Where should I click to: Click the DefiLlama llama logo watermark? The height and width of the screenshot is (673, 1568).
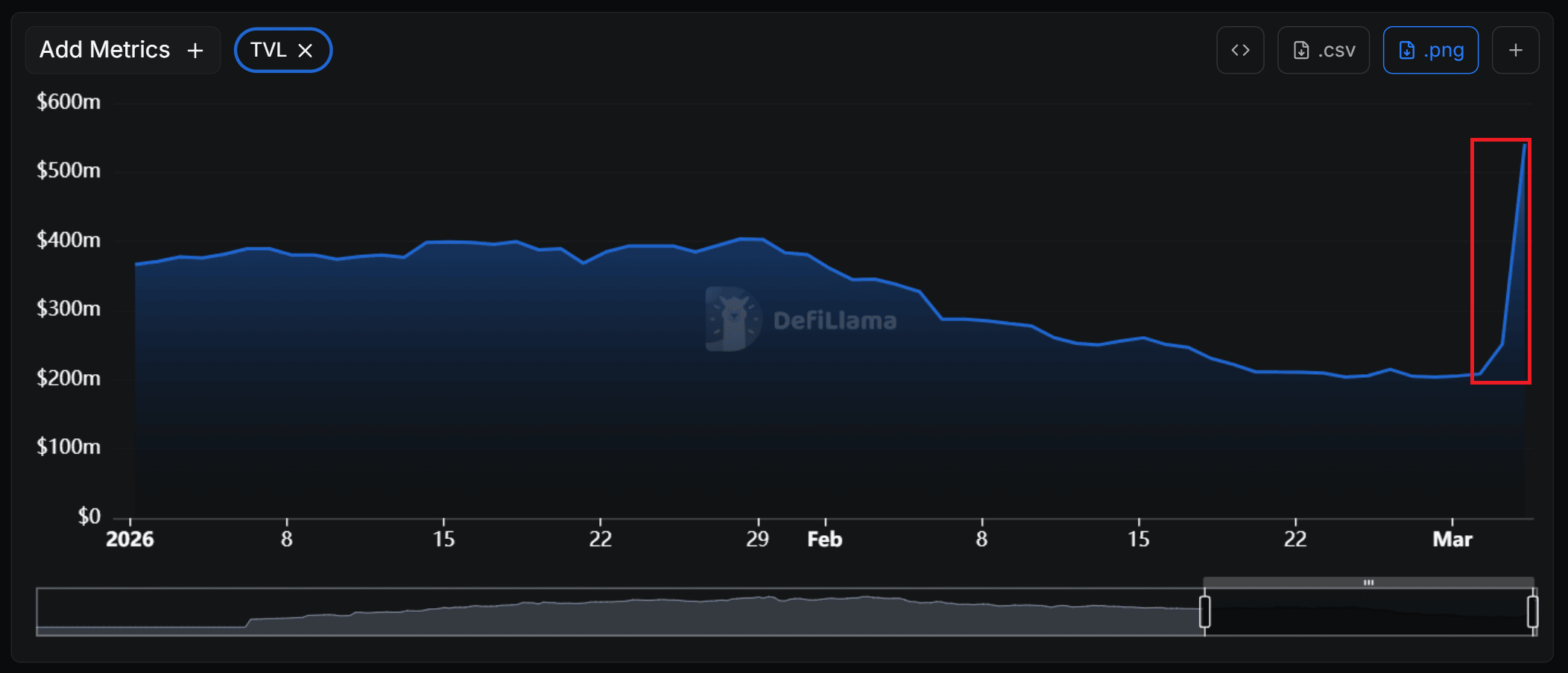coord(733,319)
